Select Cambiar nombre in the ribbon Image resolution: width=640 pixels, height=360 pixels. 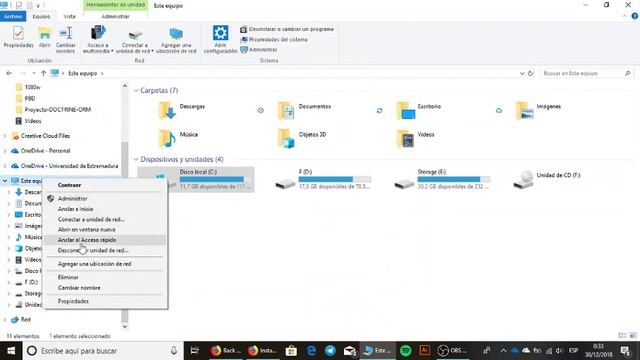pos(65,40)
